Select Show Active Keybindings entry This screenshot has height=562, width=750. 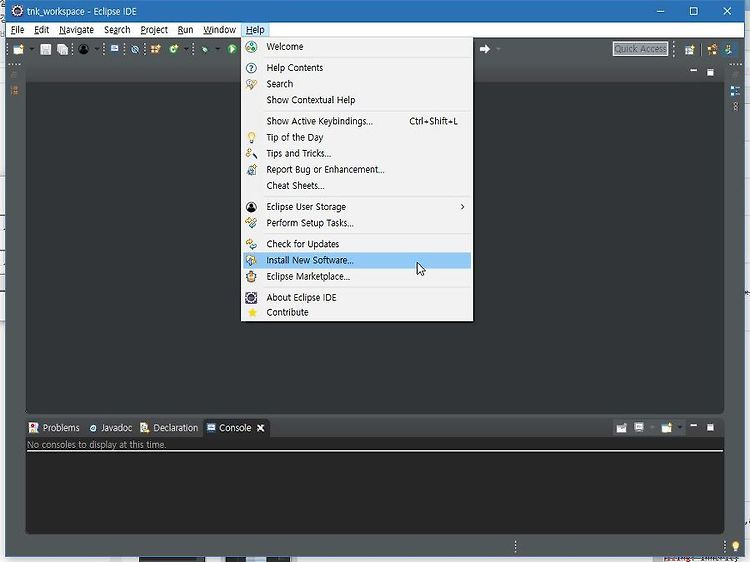(357, 121)
